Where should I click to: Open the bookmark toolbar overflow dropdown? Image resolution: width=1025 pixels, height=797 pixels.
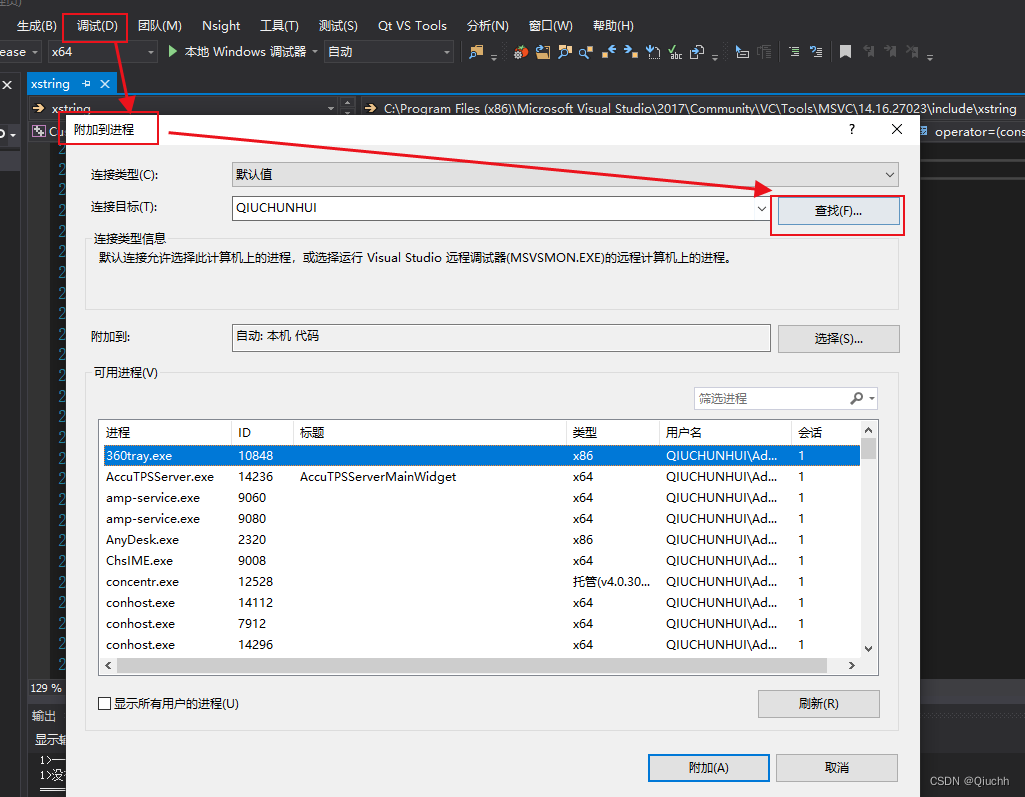(x=930, y=56)
